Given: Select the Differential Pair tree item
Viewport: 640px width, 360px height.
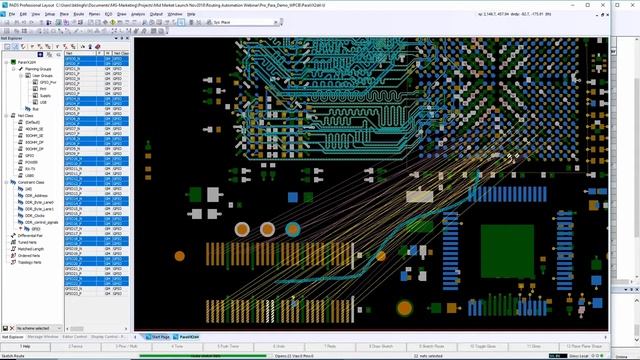Looking at the screenshot, I should pyautogui.click(x=30, y=236).
